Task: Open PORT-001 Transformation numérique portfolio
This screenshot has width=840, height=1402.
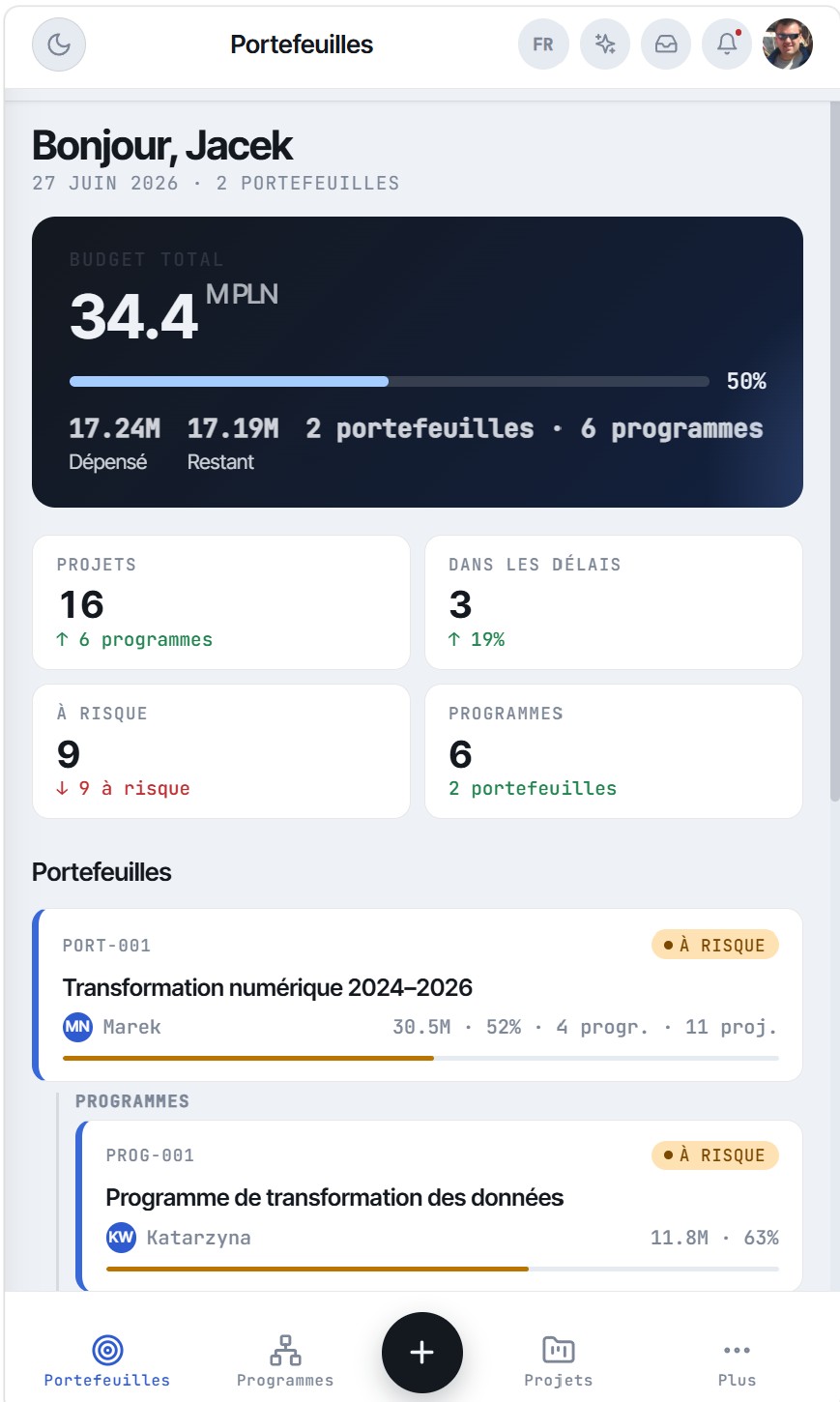Action: click(x=418, y=995)
